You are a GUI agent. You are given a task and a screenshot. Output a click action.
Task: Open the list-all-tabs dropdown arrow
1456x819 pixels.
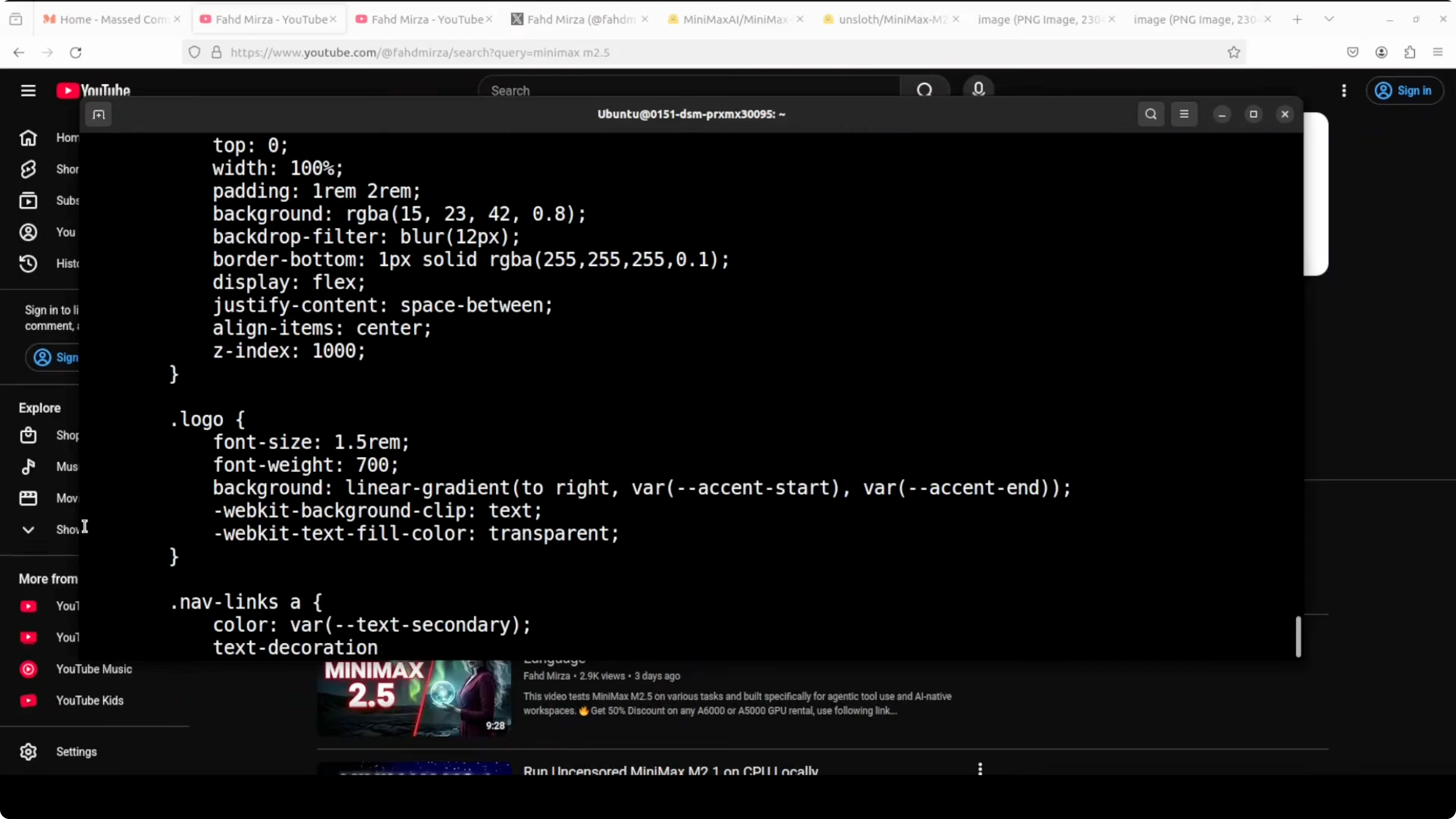point(1329,19)
